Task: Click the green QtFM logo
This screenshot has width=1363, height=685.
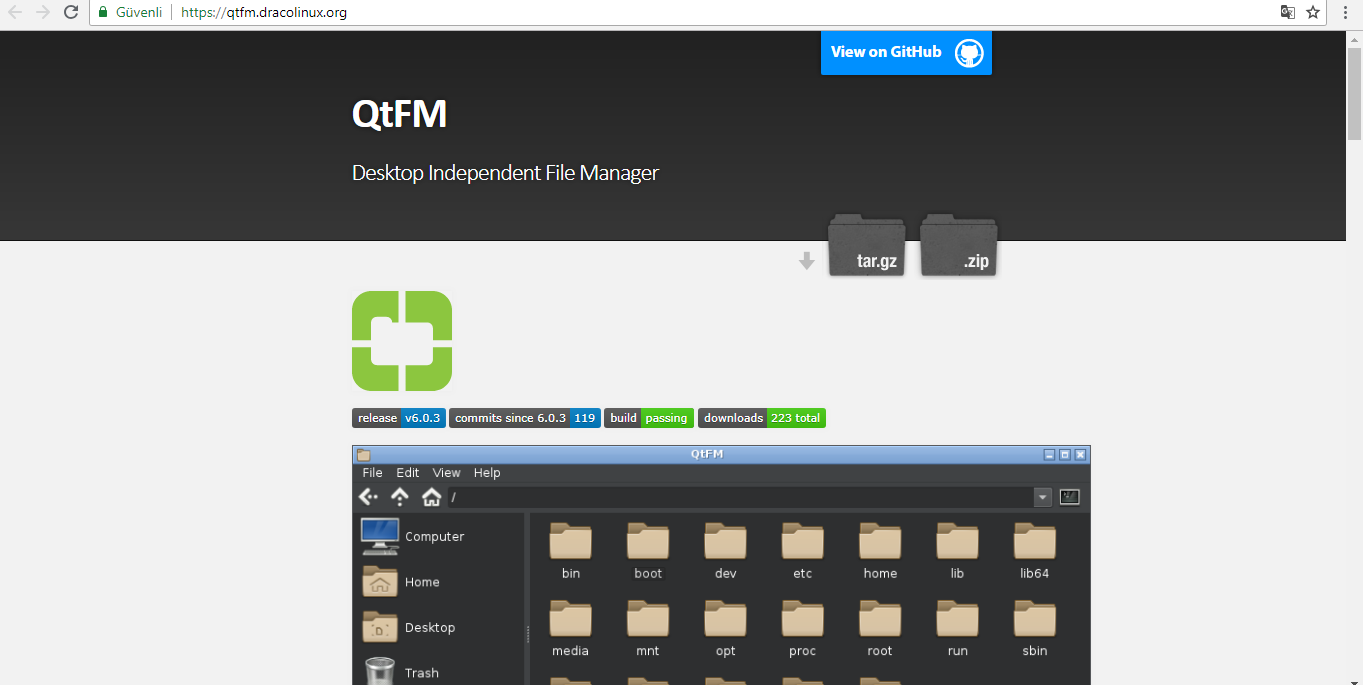Action: [x=402, y=341]
